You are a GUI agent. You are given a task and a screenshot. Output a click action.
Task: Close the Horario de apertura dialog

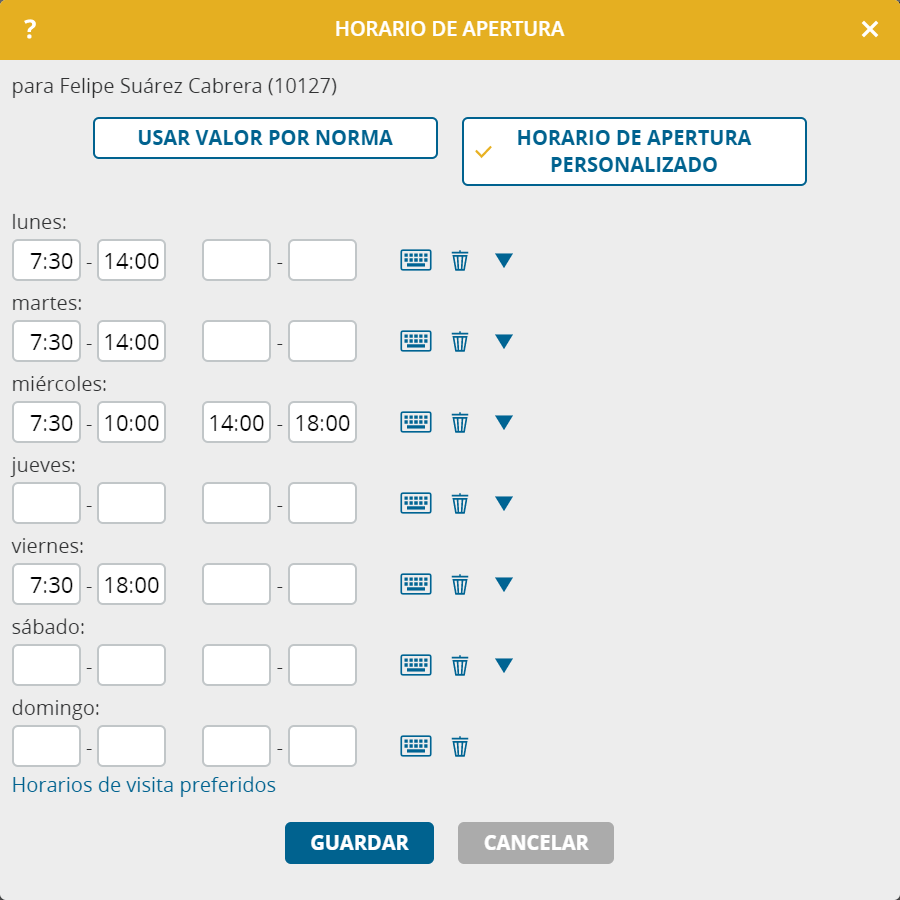tap(870, 29)
